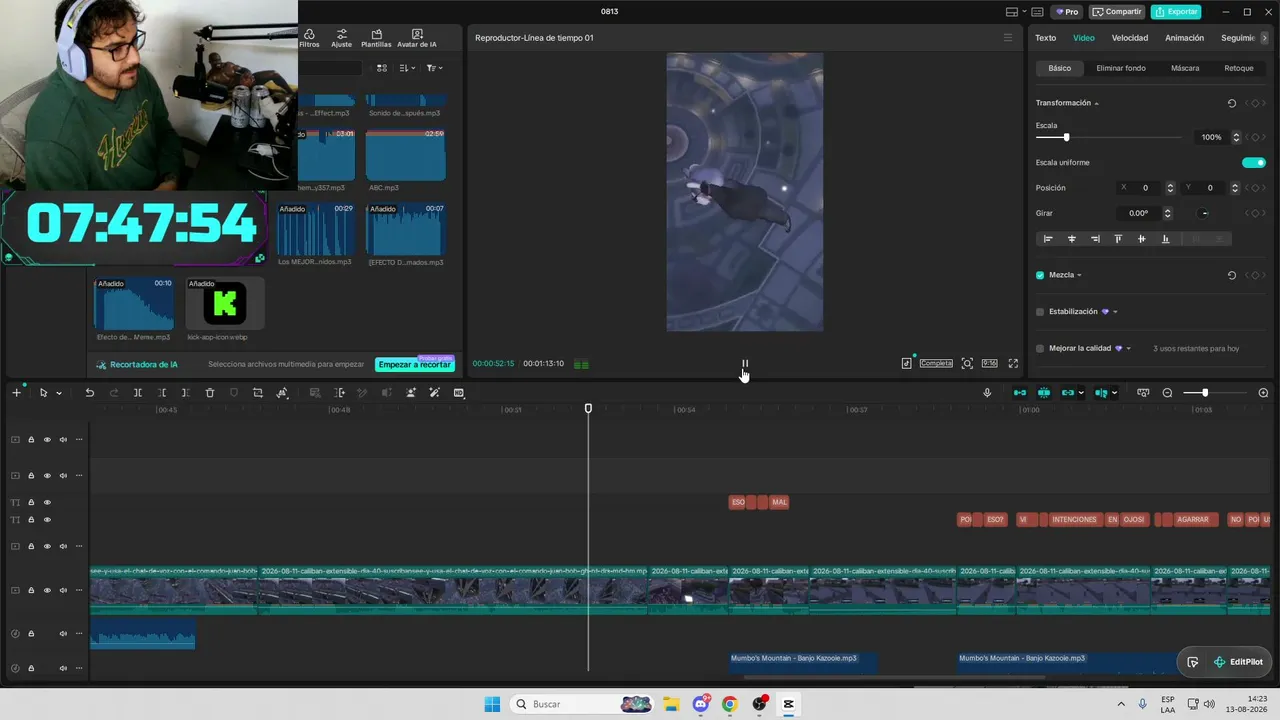Open the selection tool dropdown arrow

click(59, 393)
